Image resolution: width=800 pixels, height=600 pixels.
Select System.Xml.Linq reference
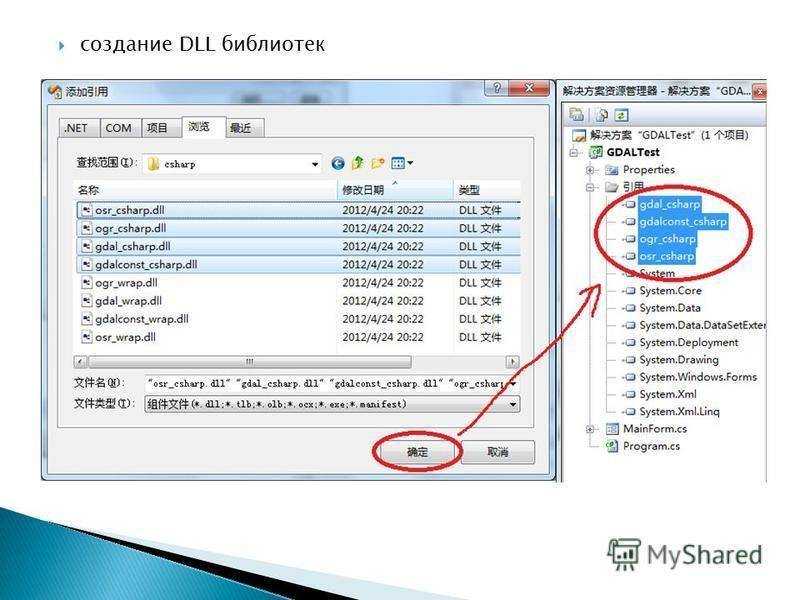point(680,412)
